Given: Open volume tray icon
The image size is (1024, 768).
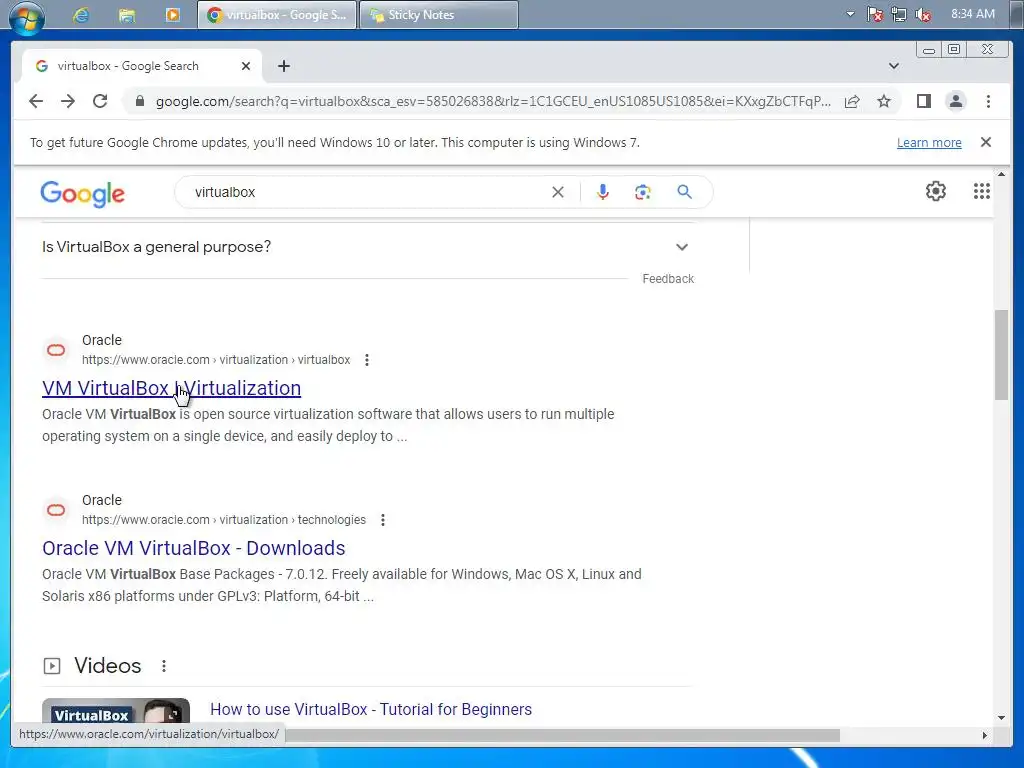Looking at the screenshot, I should tap(923, 14).
